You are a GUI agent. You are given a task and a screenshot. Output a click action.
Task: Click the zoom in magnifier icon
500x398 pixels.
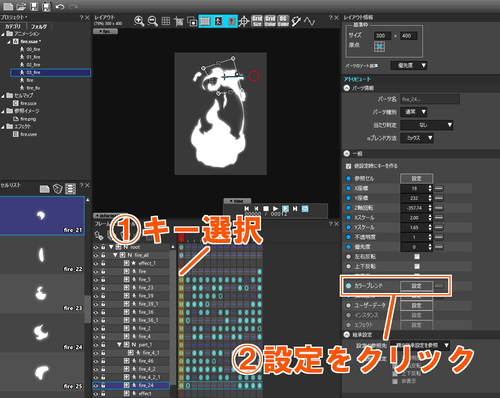[x=139, y=21]
